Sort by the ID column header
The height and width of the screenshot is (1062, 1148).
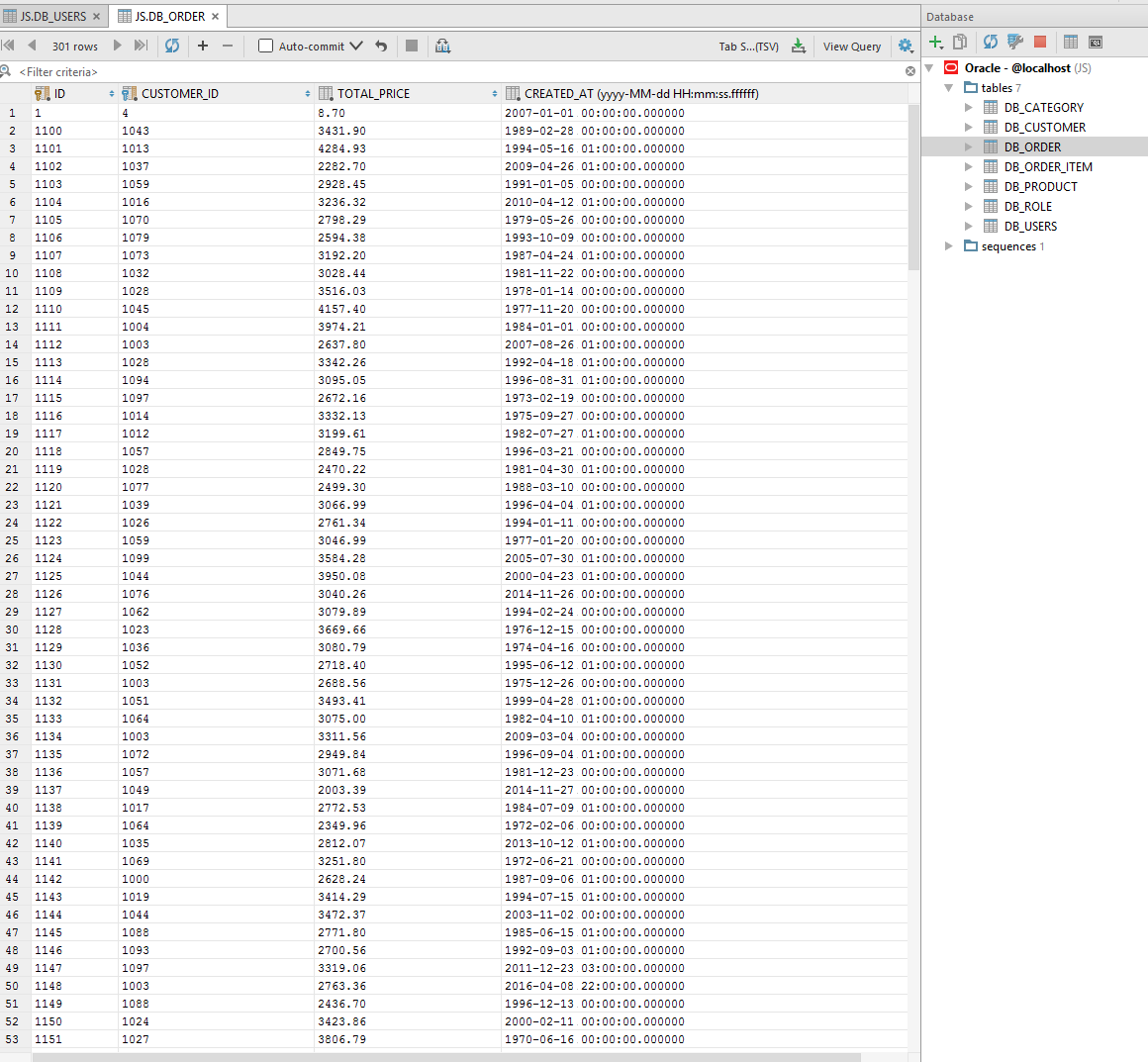[x=74, y=93]
